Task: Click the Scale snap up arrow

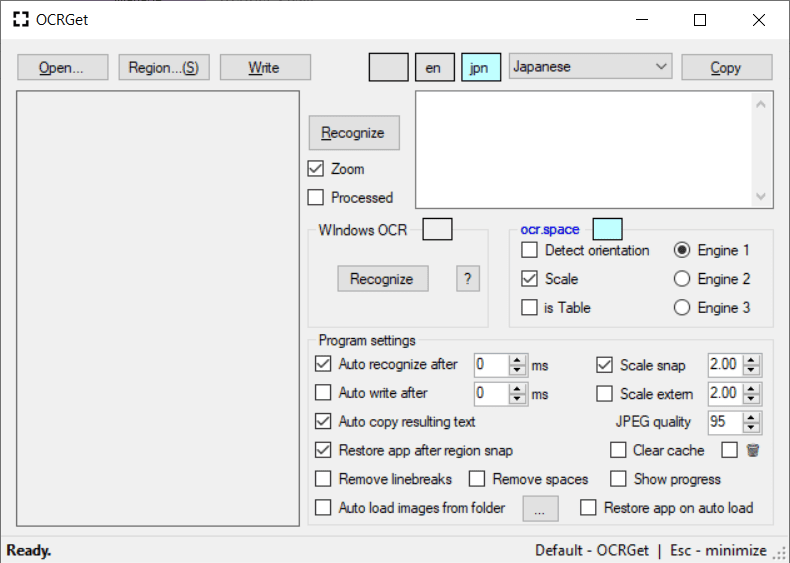Action: coord(752,360)
